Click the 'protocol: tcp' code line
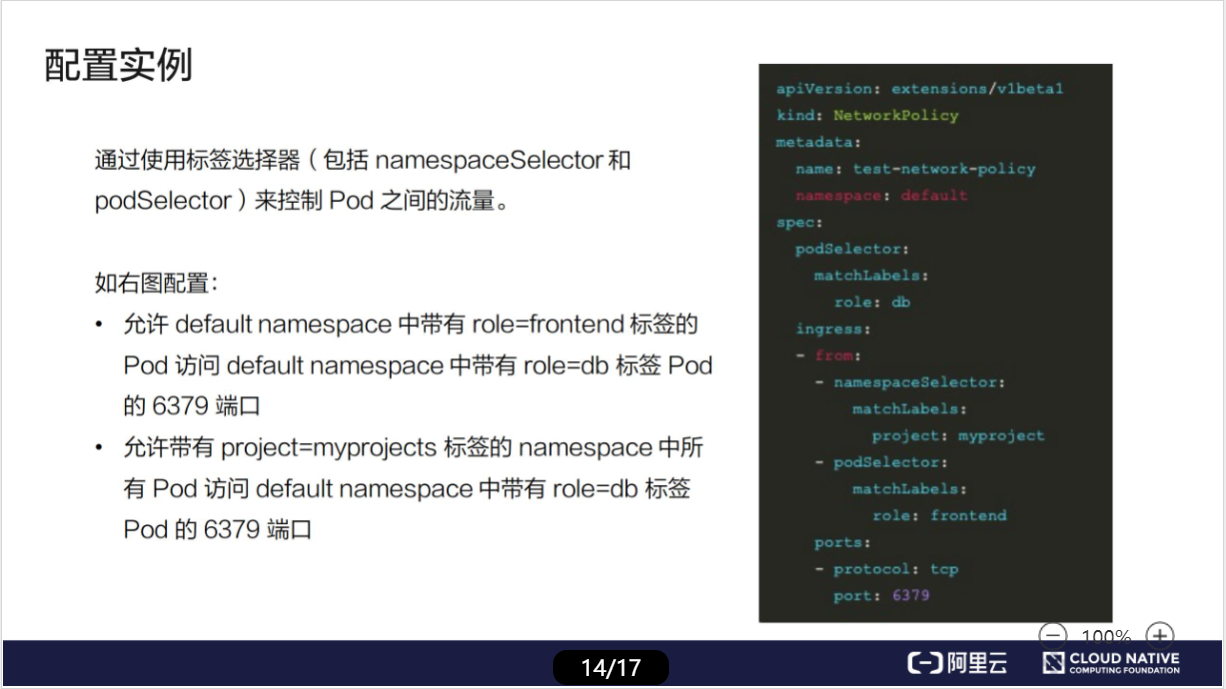This screenshot has height=689, width=1226. coord(895,569)
